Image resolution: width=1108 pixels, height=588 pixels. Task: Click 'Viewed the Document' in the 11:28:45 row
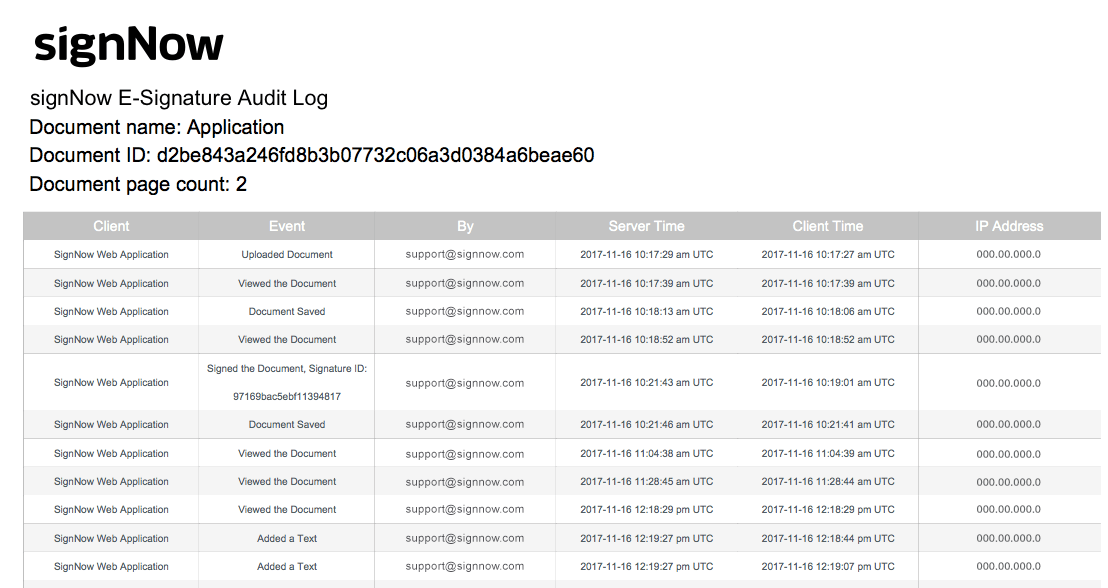287,481
